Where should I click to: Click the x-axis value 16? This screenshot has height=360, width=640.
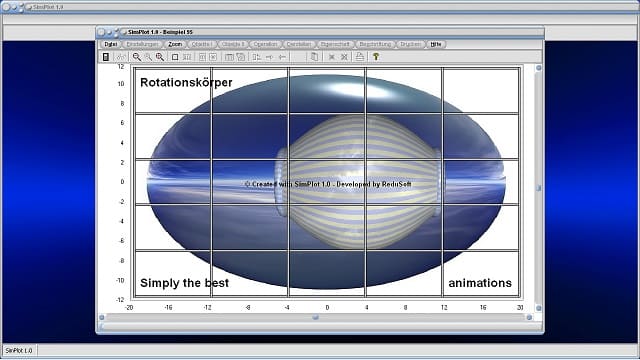483,308
